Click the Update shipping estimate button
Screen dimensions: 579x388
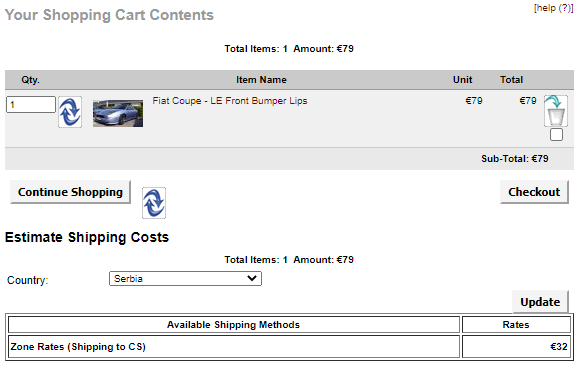(x=540, y=302)
